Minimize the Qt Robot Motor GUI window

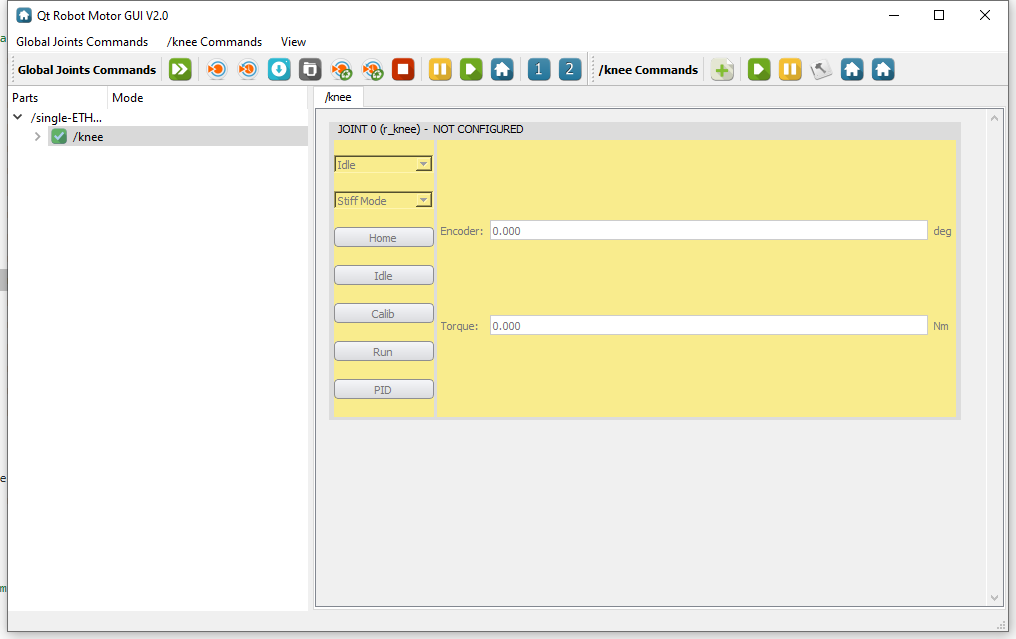click(894, 15)
